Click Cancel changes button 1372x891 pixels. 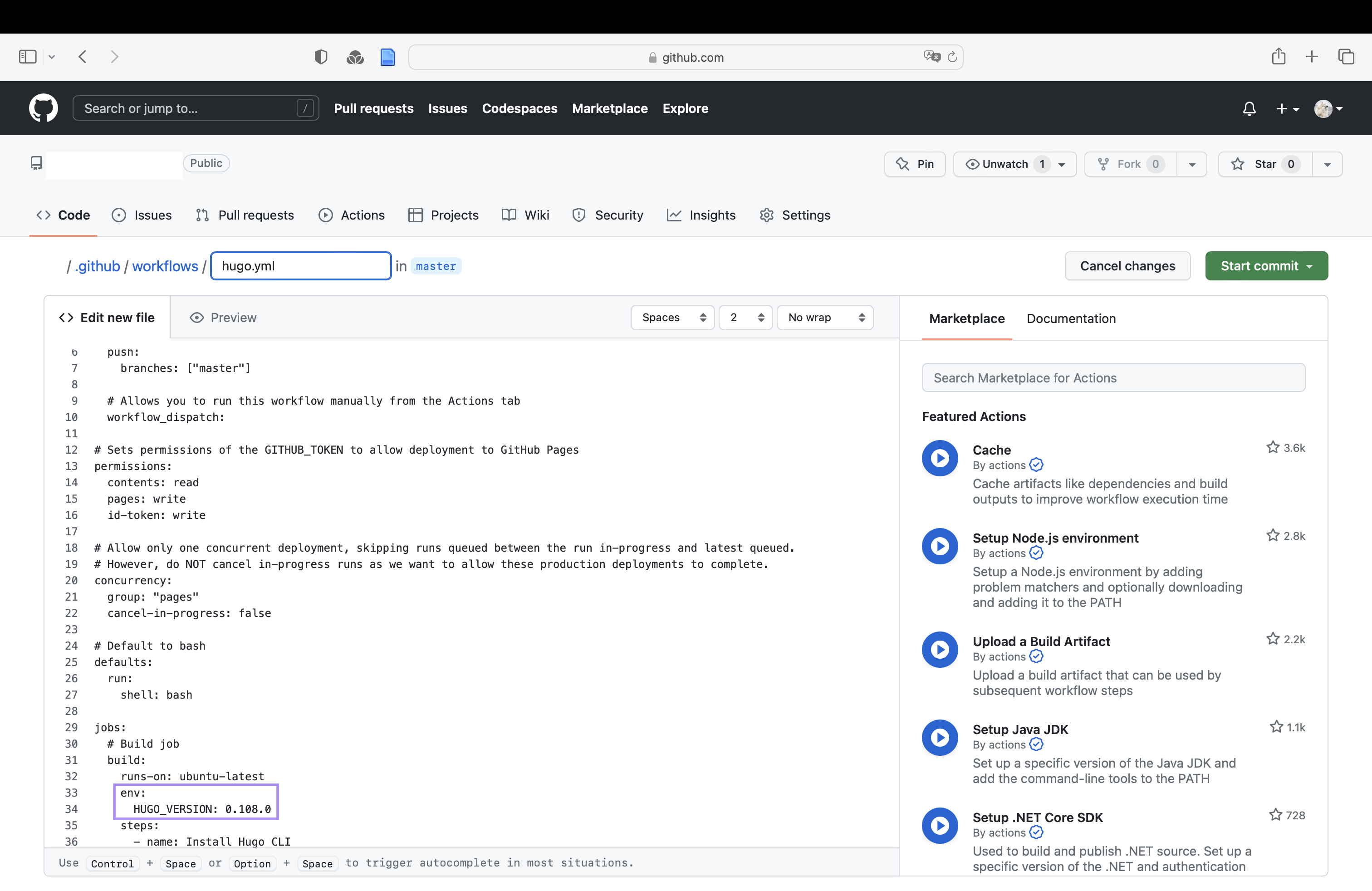point(1127,266)
